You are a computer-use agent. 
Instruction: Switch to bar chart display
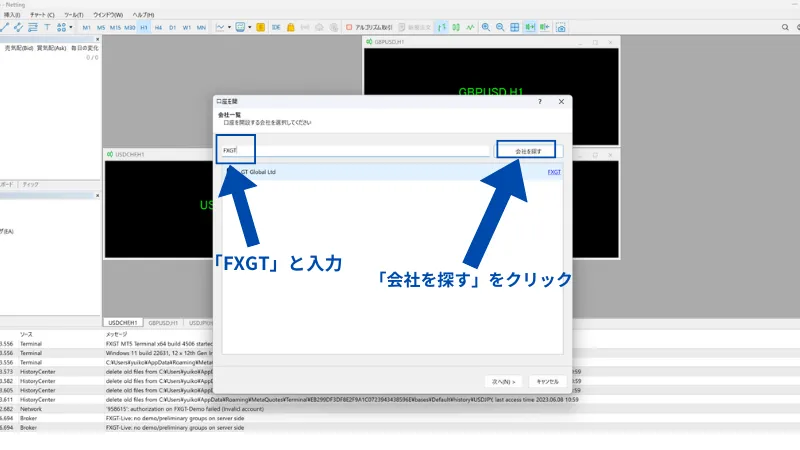(x=442, y=28)
